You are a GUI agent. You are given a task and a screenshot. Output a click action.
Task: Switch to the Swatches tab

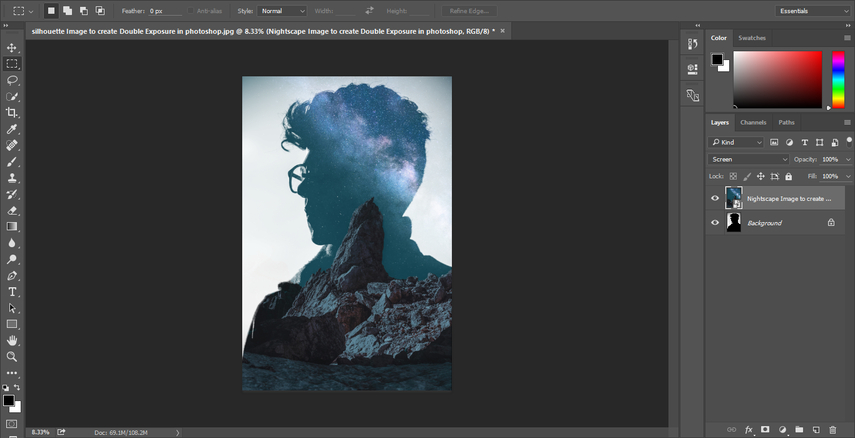[752, 38]
